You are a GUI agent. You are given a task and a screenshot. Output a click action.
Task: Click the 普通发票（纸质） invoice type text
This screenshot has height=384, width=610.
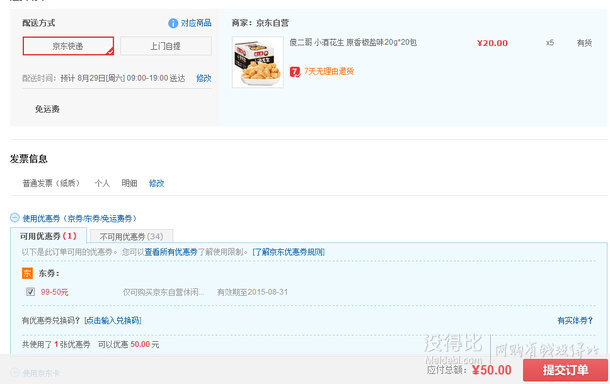51,183
